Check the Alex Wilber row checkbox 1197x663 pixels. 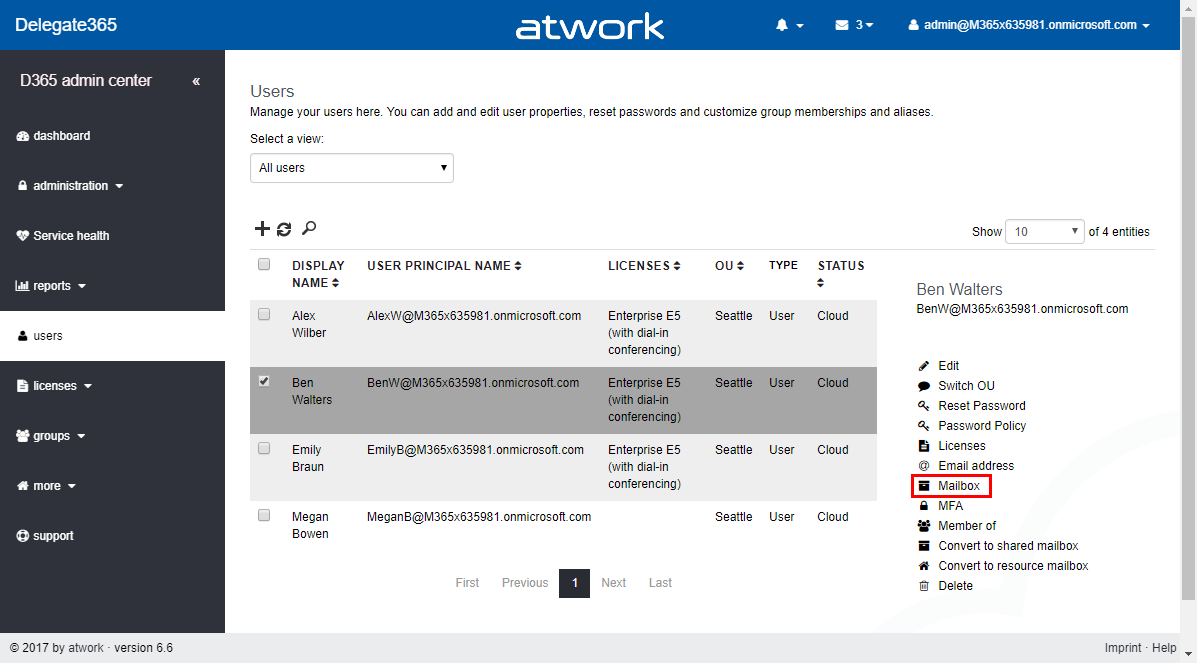tap(264, 314)
